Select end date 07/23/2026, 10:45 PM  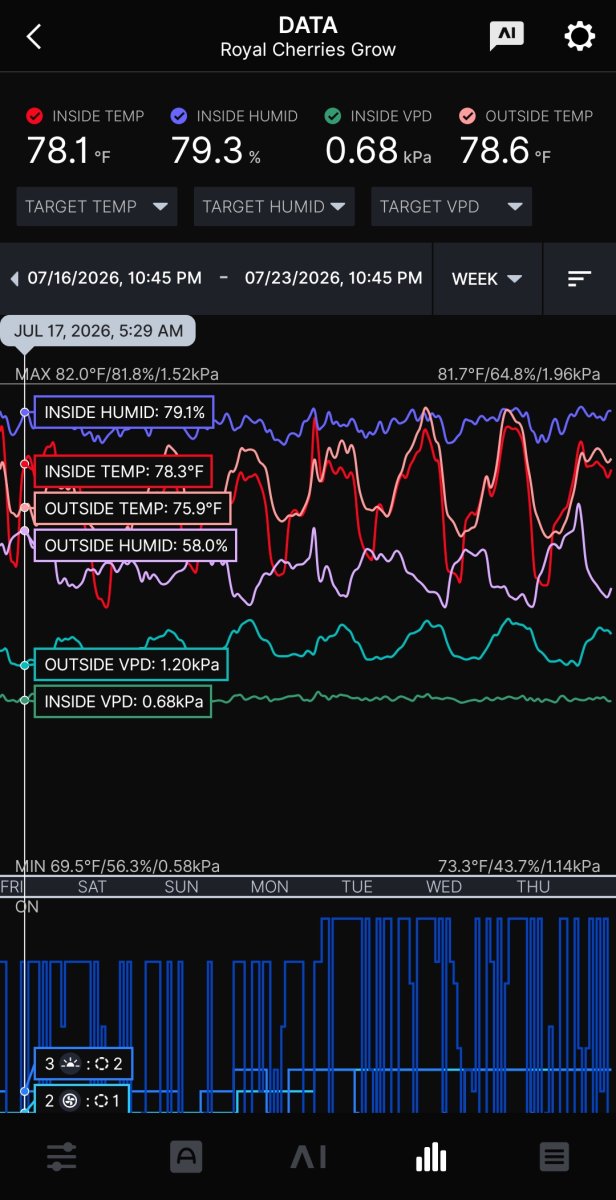pos(333,278)
